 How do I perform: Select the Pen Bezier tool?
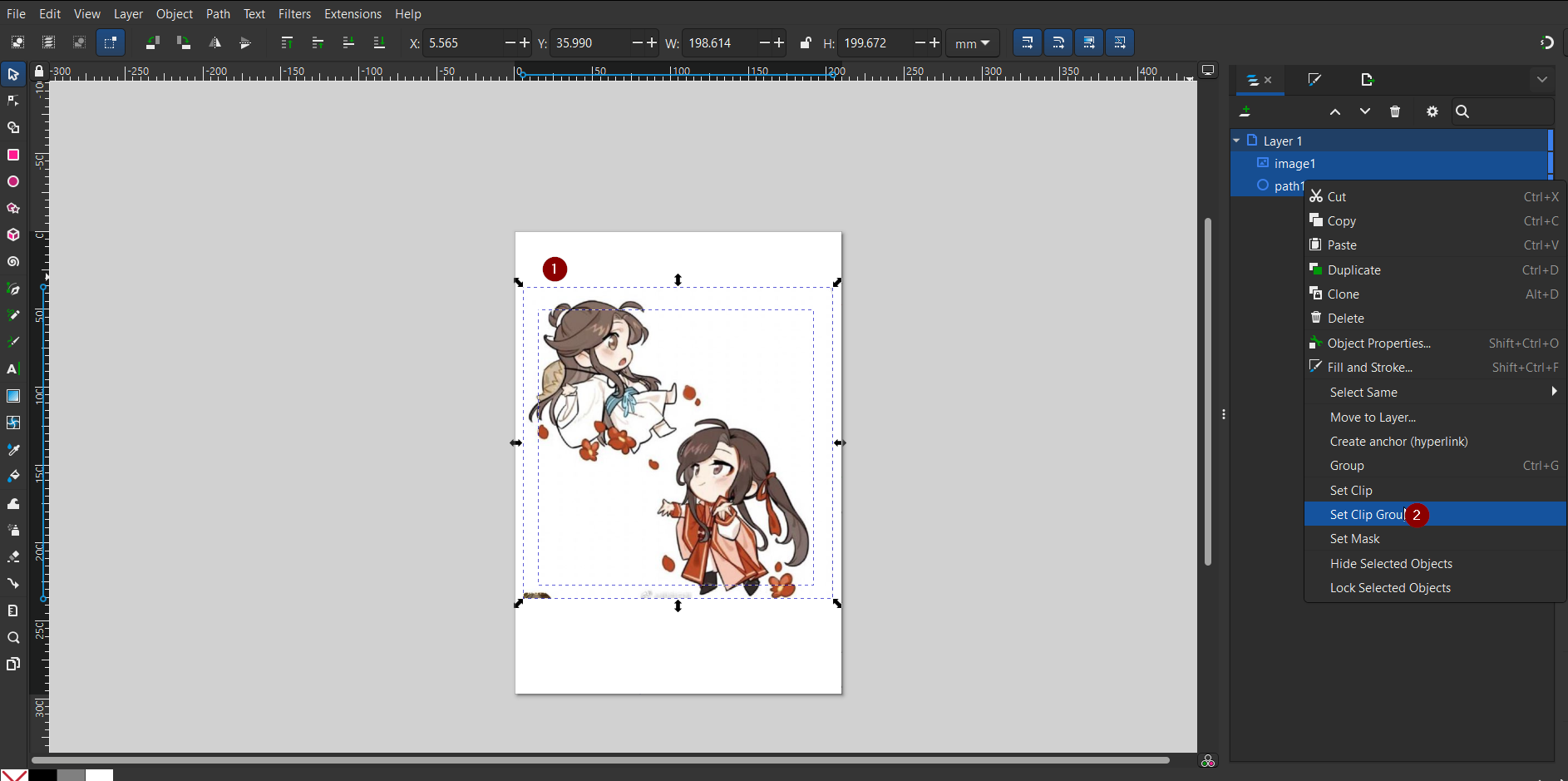click(x=13, y=289)
